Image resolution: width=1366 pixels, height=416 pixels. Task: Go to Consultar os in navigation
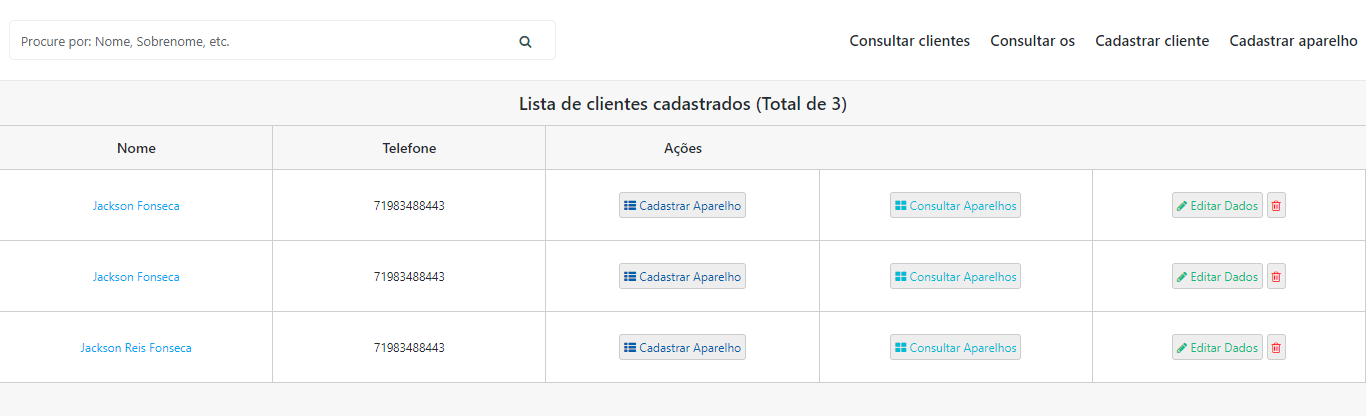1032,41
